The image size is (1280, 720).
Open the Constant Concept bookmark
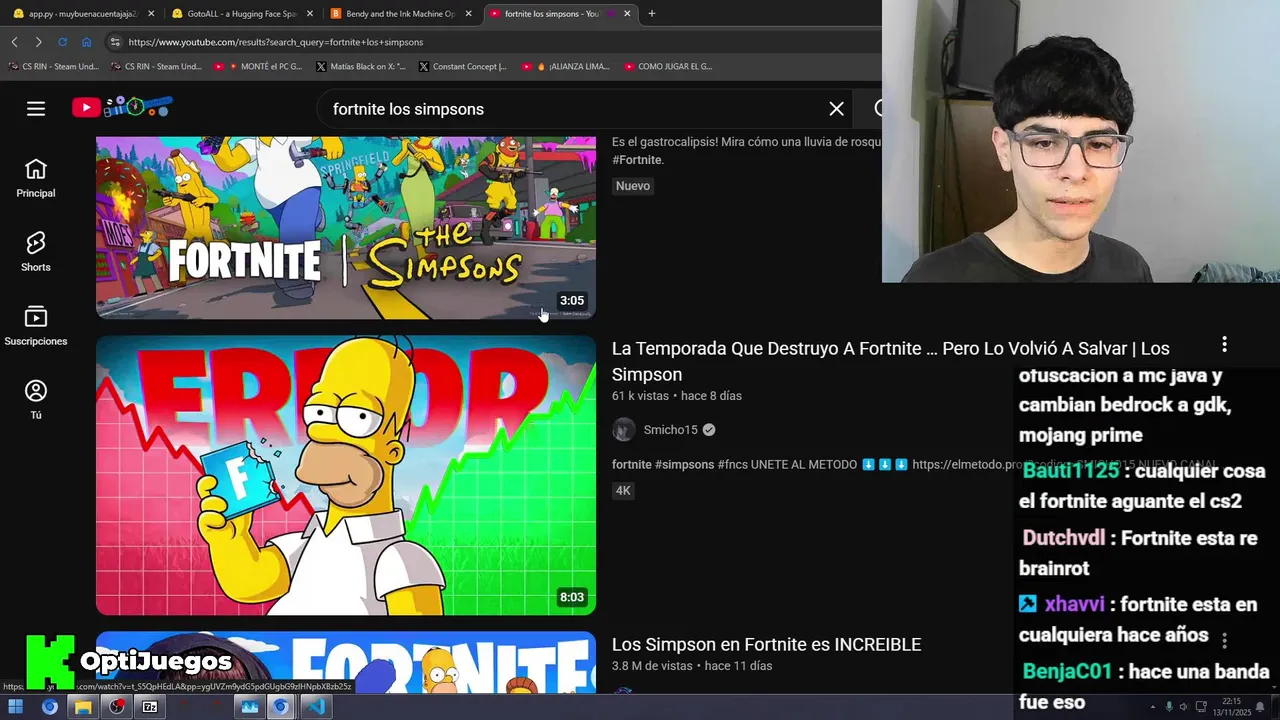coord(463,66)
